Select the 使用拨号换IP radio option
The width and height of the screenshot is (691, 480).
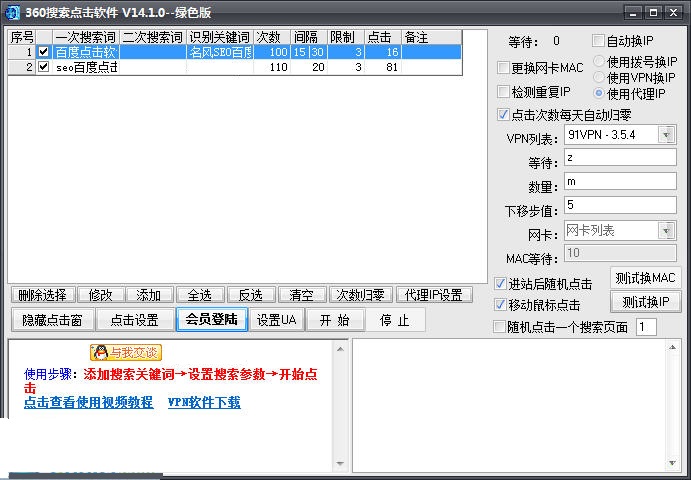click(x=599, y=62)
